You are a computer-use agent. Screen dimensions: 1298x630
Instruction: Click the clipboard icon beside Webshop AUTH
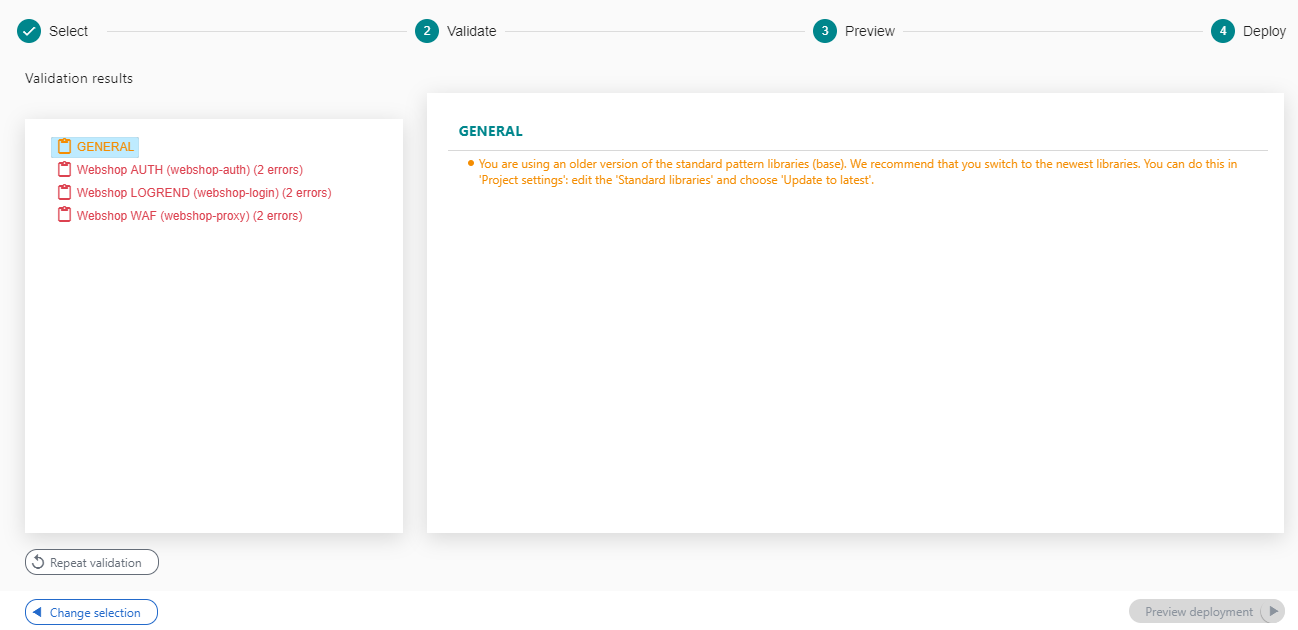65,170
